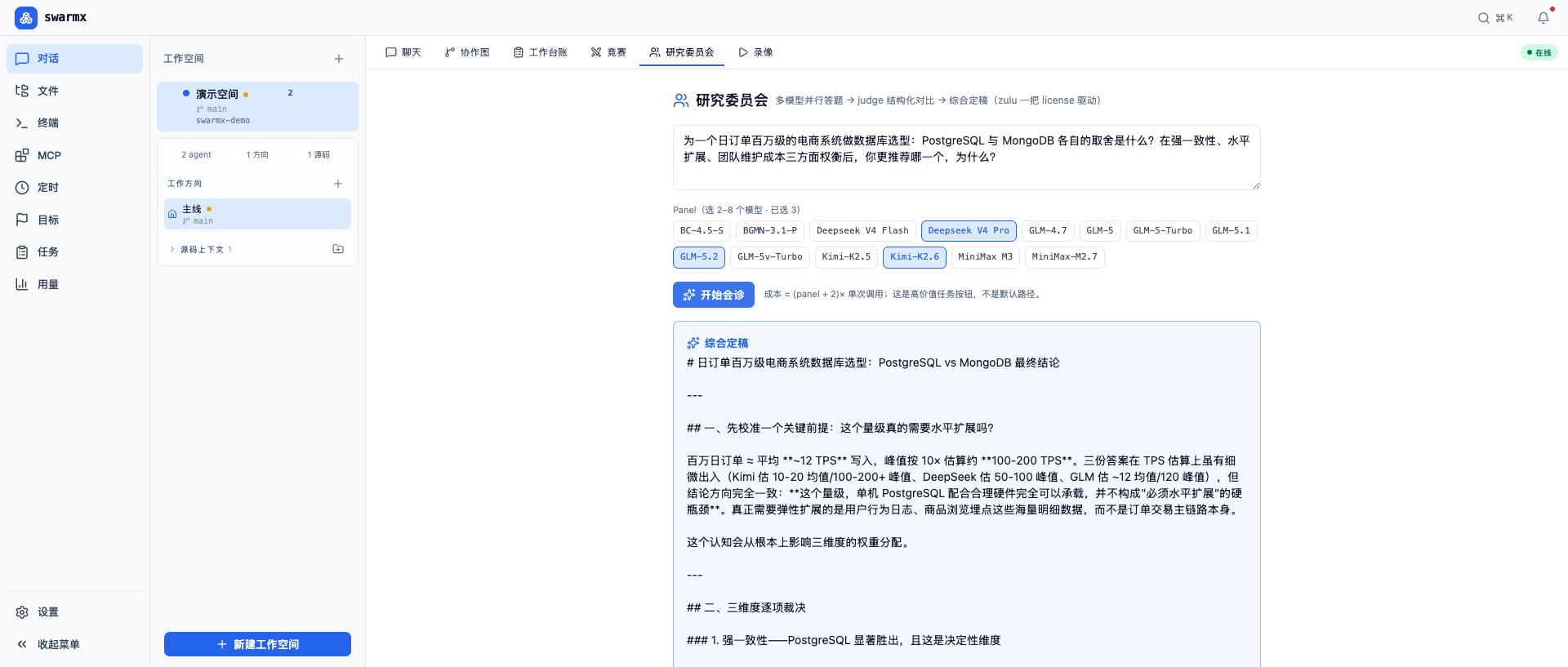
Task: Click the 在线 status badge
Action: point(1539,52)
